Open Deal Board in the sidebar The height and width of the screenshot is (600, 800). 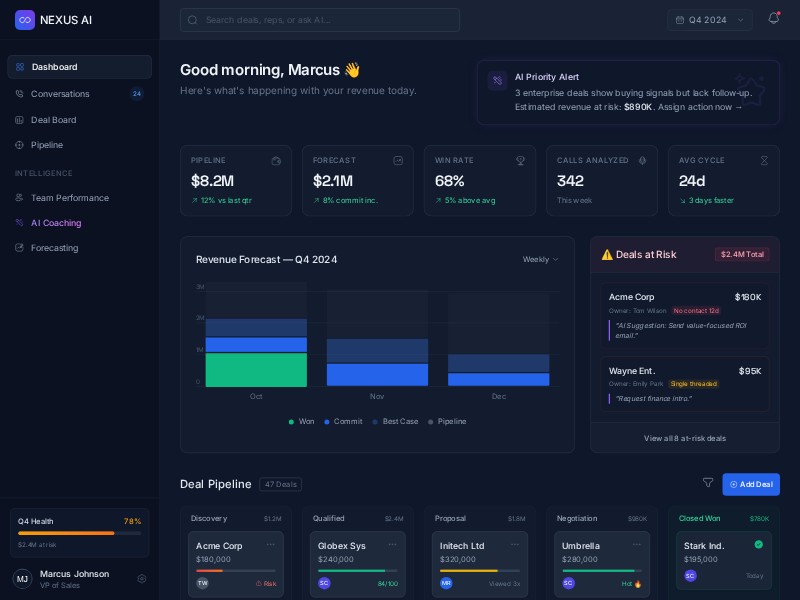pos(53,120)
